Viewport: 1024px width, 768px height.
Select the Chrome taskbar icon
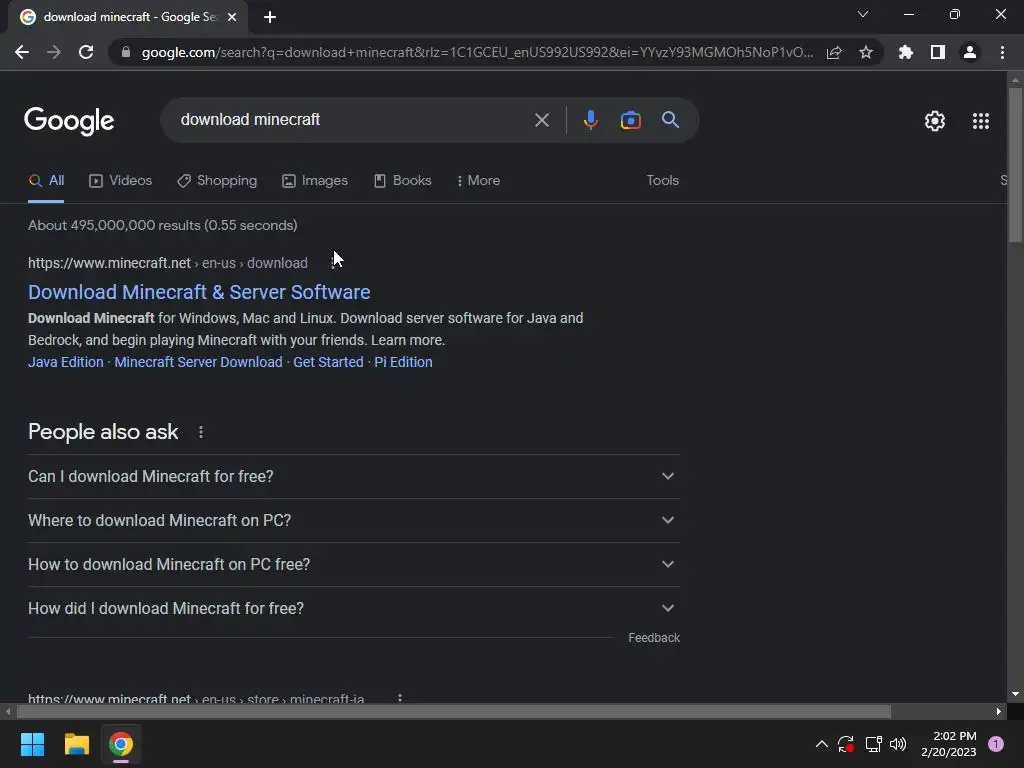coord(121,744)
